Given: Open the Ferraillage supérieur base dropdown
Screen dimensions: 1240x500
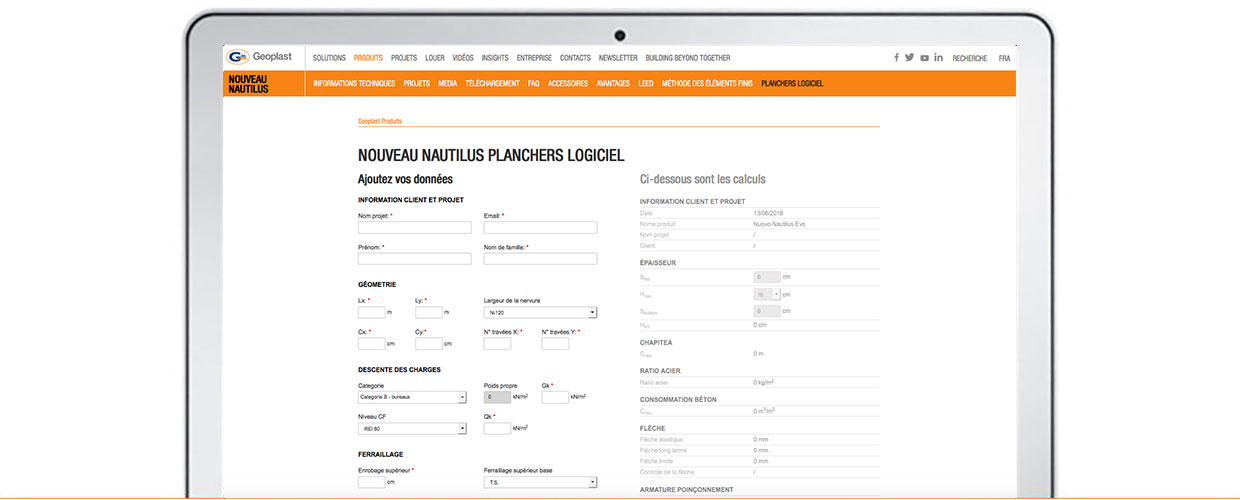Looking at the screenshot, I should (540, 482).
